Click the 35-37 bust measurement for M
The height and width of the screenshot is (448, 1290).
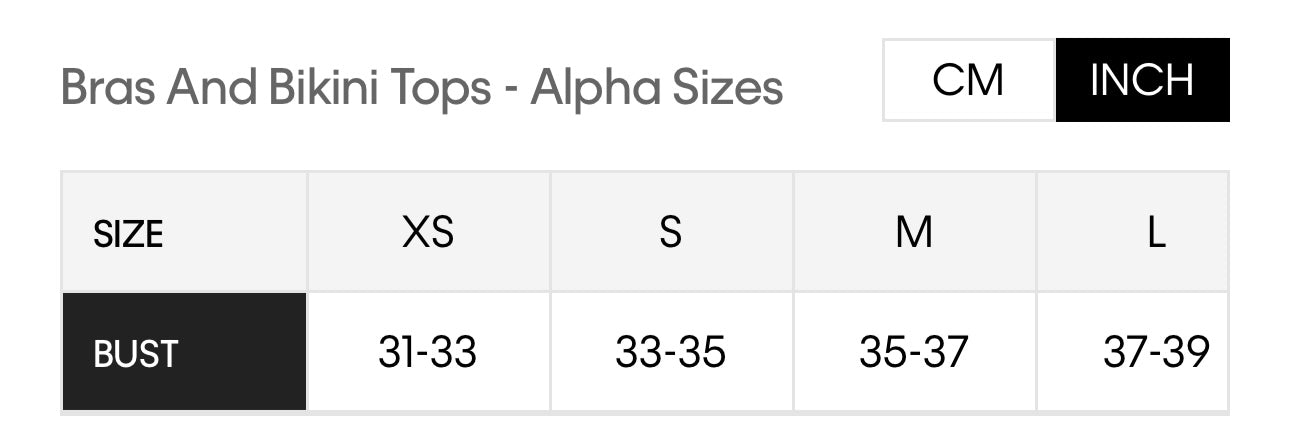click(914, 353)
